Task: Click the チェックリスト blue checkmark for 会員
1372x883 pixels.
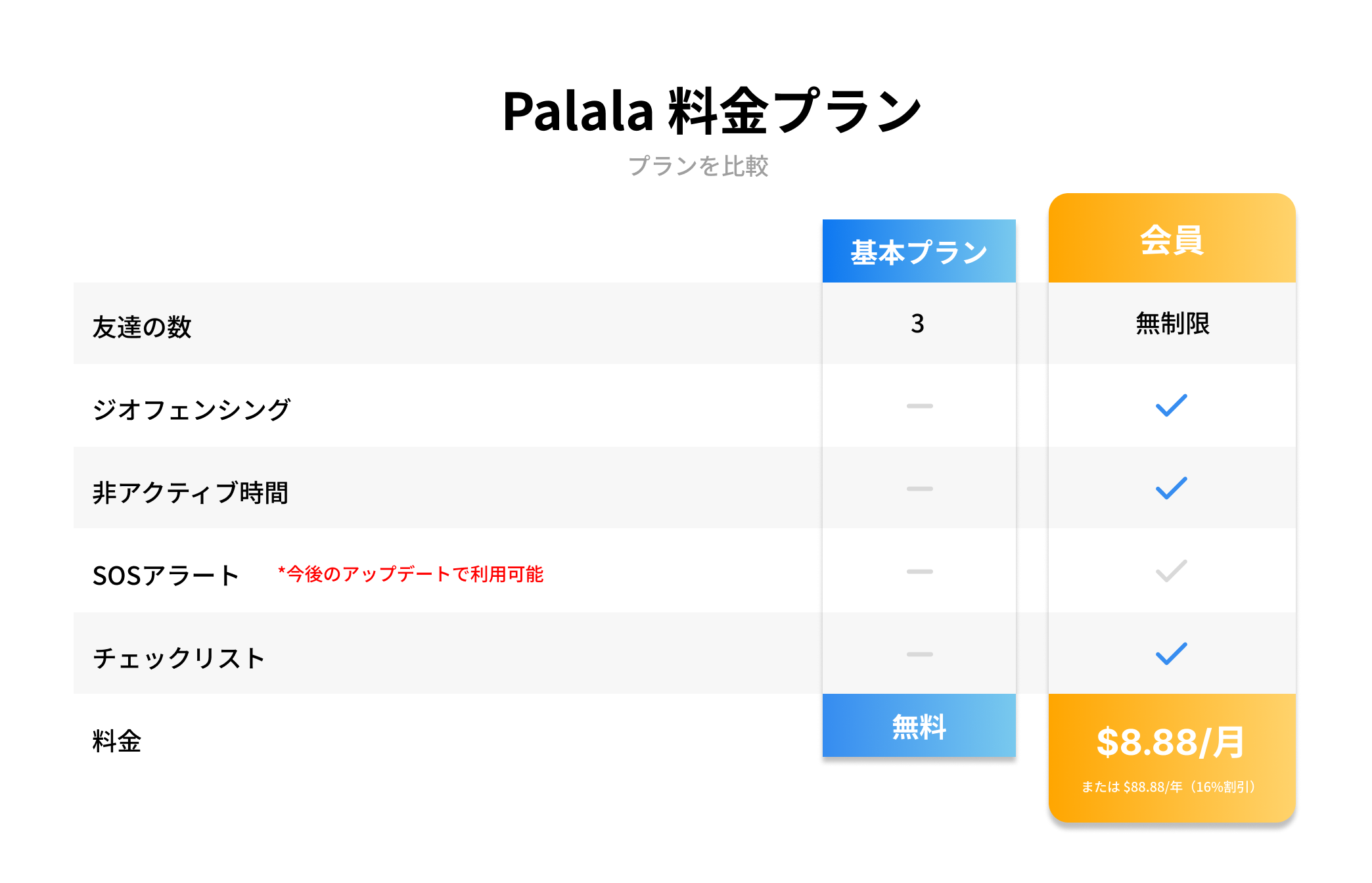Action: 1171,654
